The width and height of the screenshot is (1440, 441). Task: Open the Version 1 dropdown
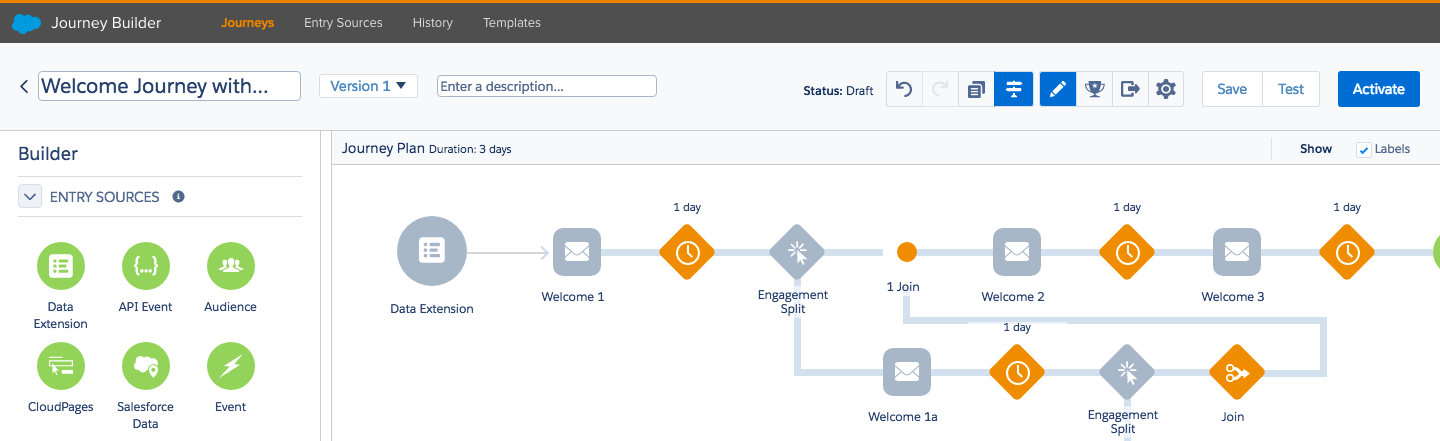(368, 86)
